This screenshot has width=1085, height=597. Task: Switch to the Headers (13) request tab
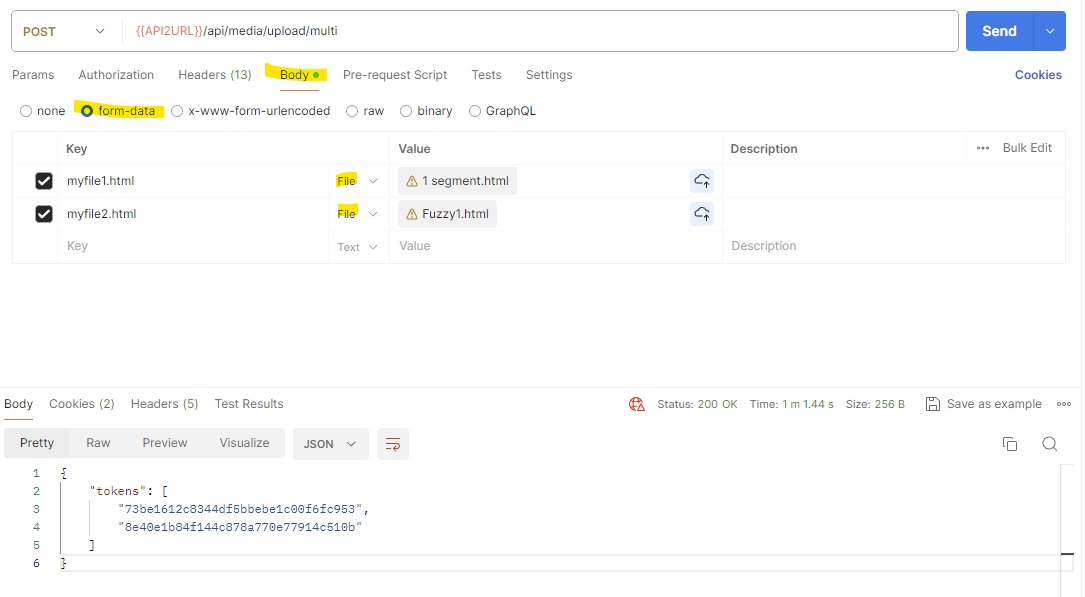pos(214,75)
